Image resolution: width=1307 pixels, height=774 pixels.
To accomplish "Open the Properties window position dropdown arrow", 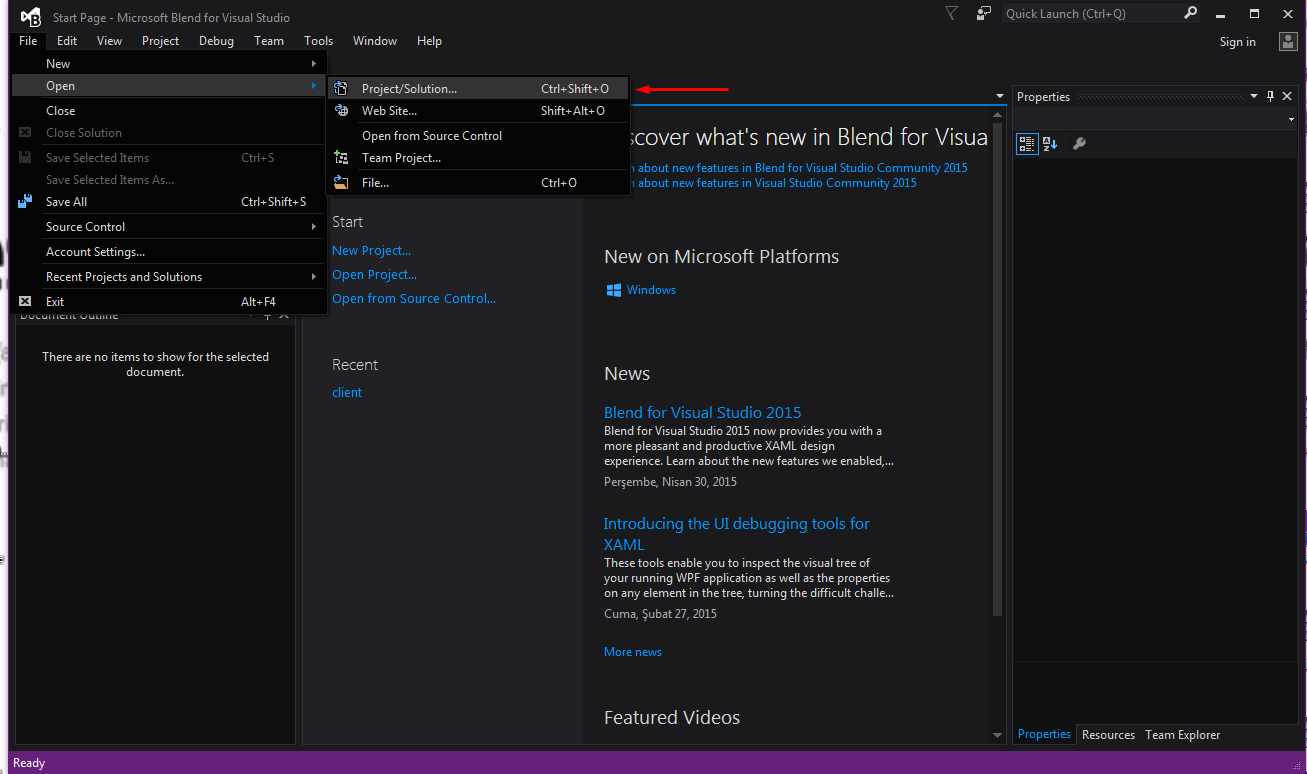I will [1254, 97].
